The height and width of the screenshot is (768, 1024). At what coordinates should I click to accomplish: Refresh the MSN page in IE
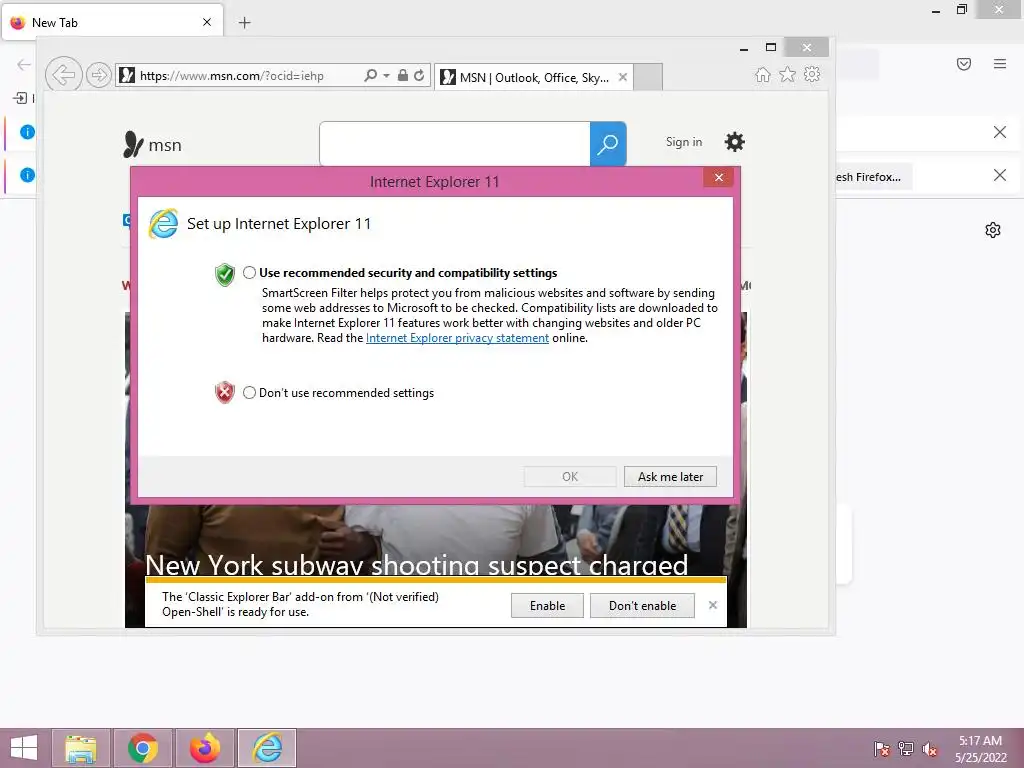[419, 75]
